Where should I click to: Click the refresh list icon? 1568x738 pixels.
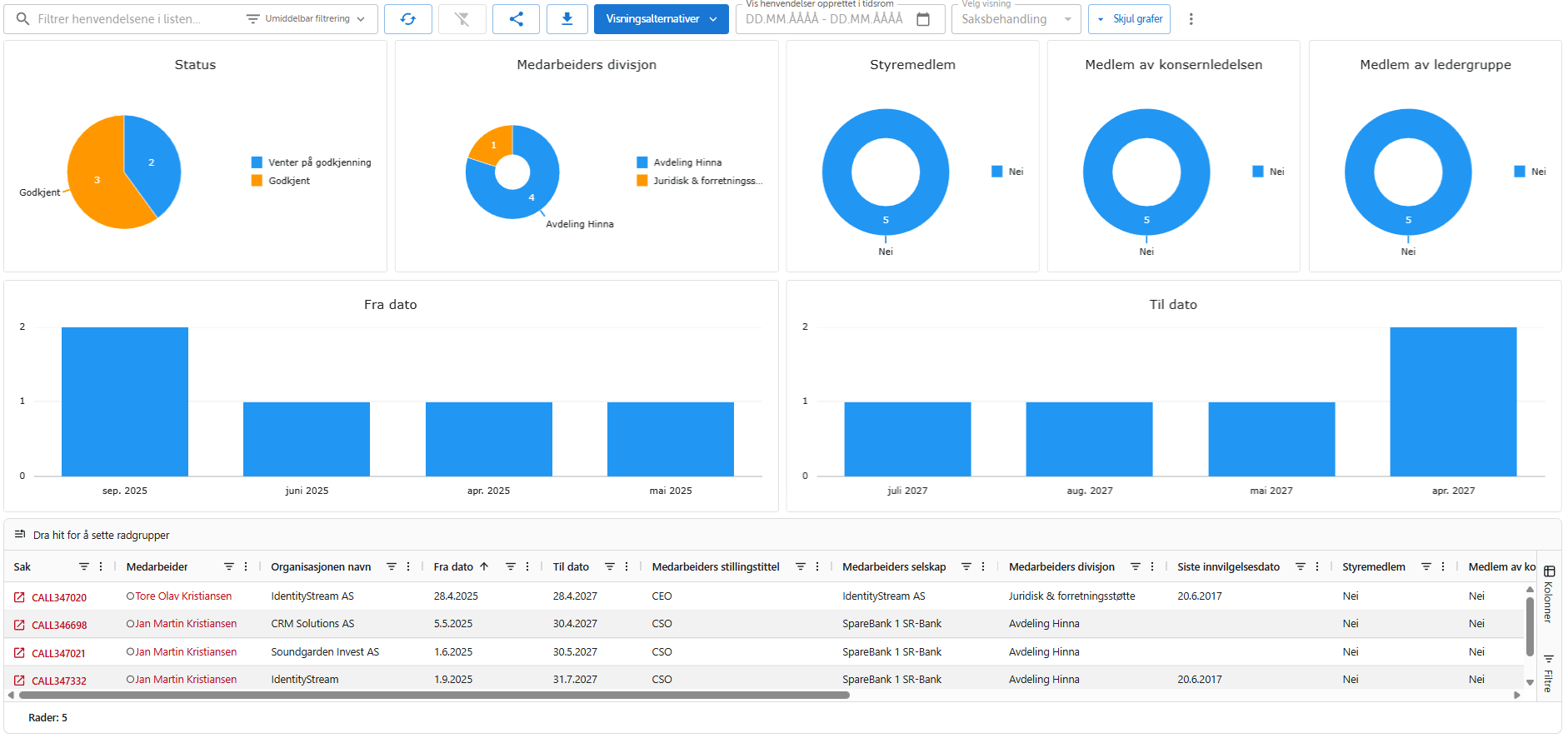(407, 19)
